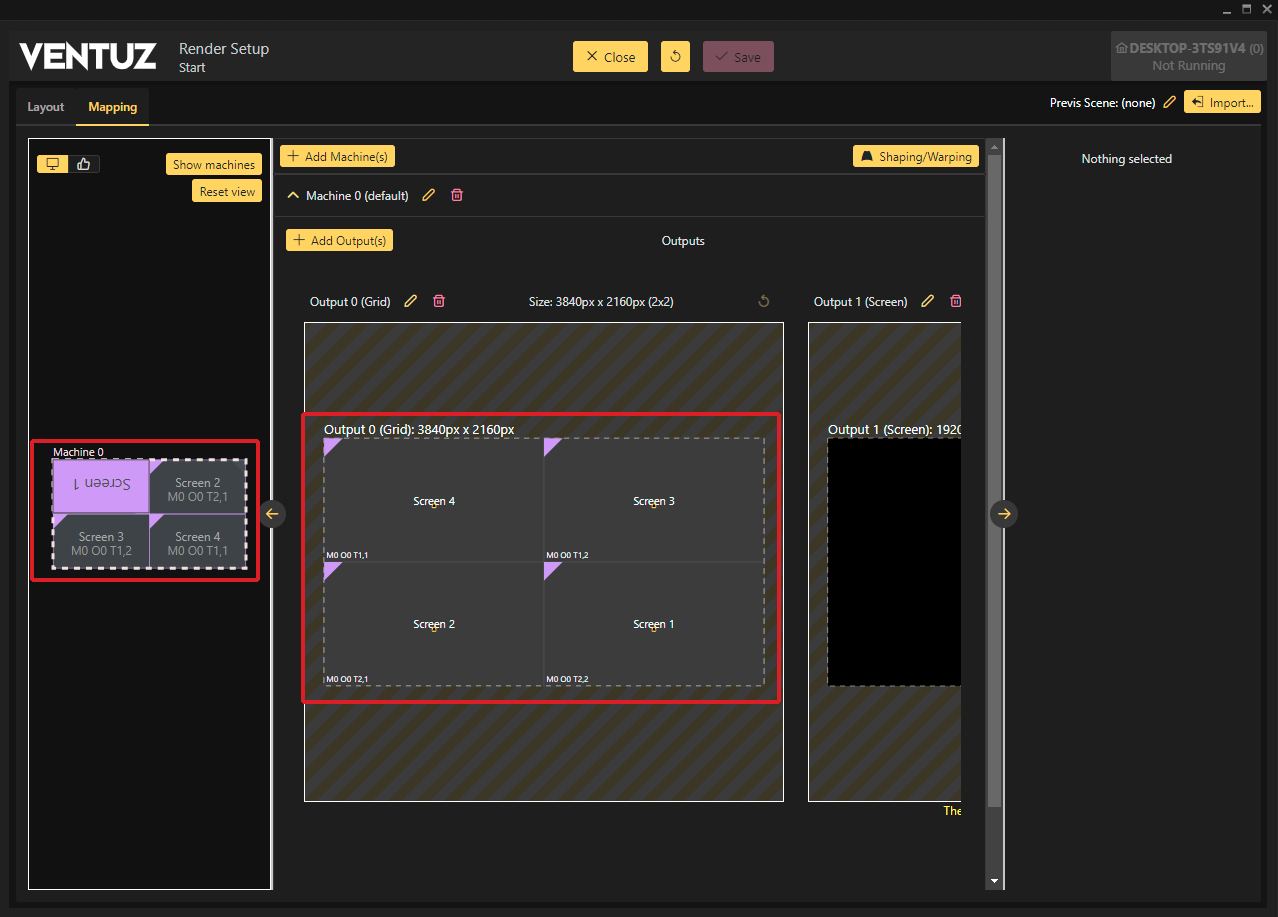The image size is (1278, 917).
Task: Click the left arrow panel collapse handle
Action: tap(273, 513)
